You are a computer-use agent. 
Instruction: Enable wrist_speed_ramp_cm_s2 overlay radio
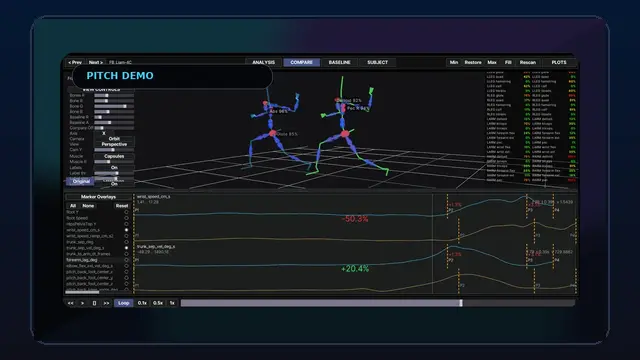pos(126,236)
